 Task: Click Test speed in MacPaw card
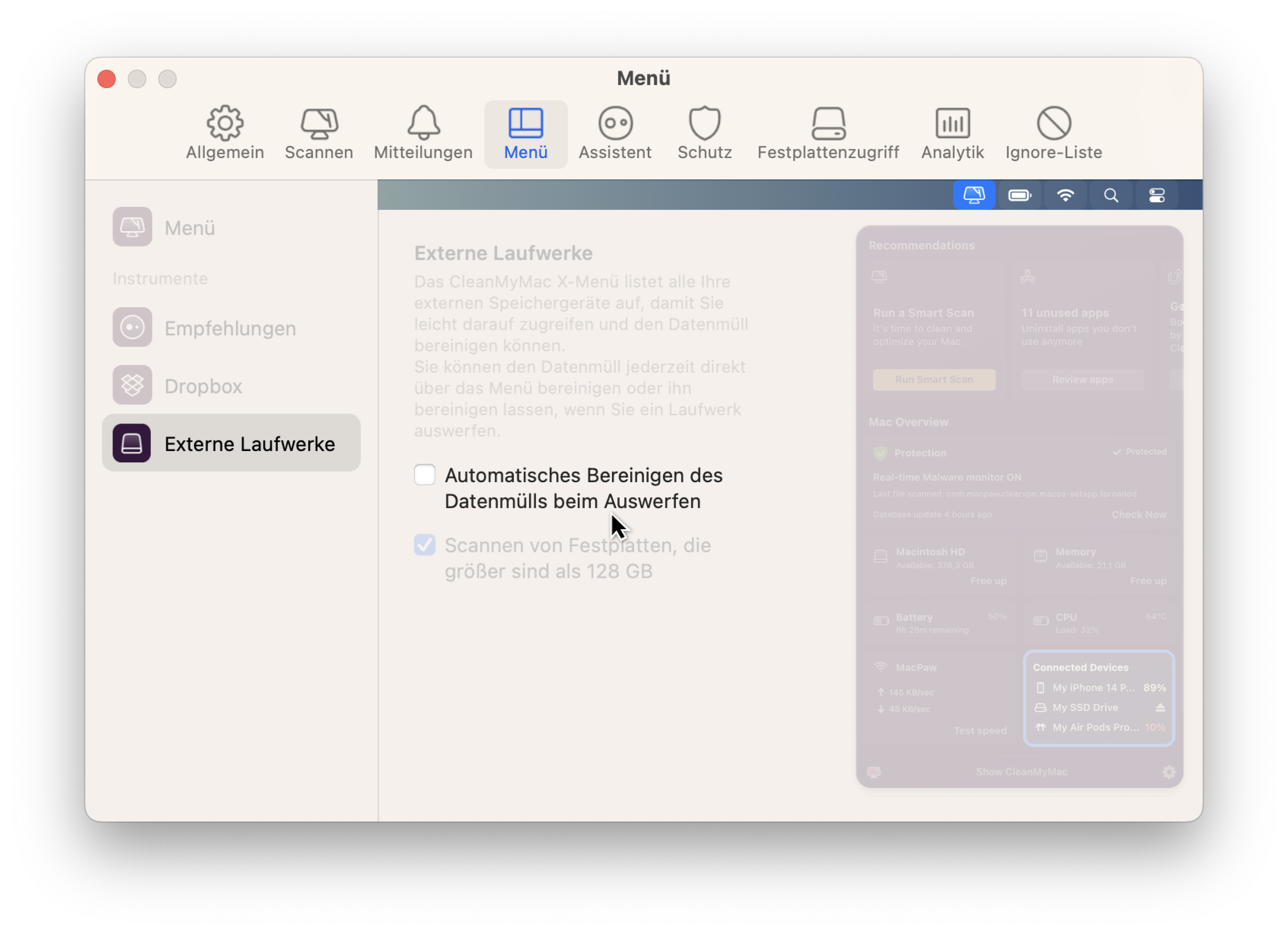coord(980,731)
